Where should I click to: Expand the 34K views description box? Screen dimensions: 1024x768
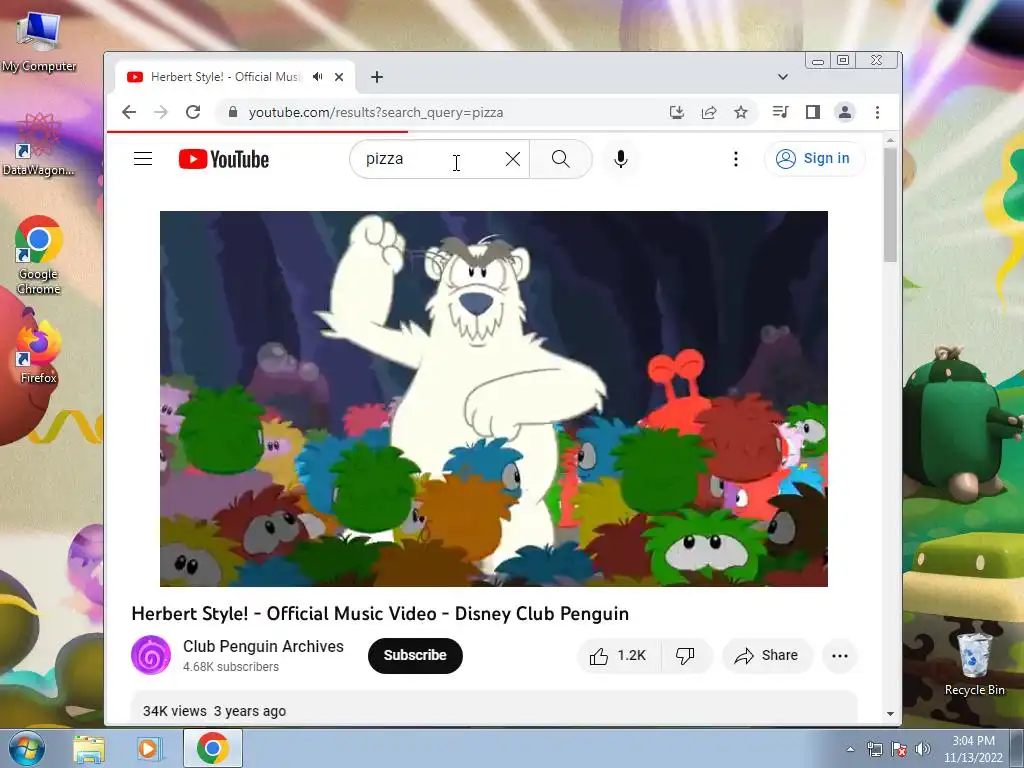click(x=494, y=707)
